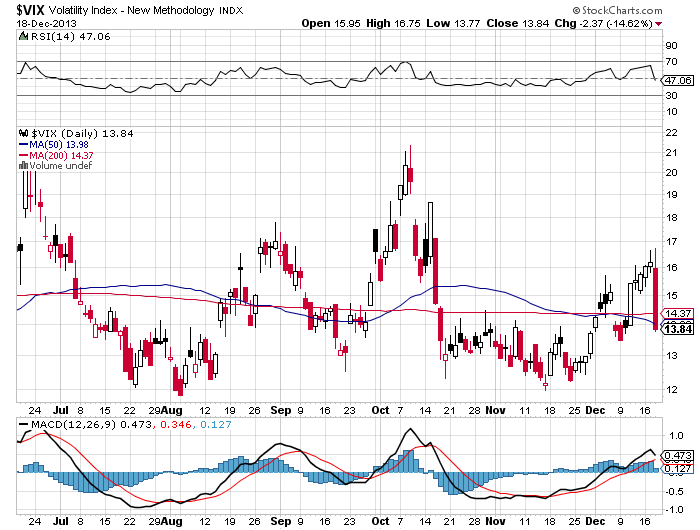Click the Aug label below the MACD panel

tap(172, 521)
